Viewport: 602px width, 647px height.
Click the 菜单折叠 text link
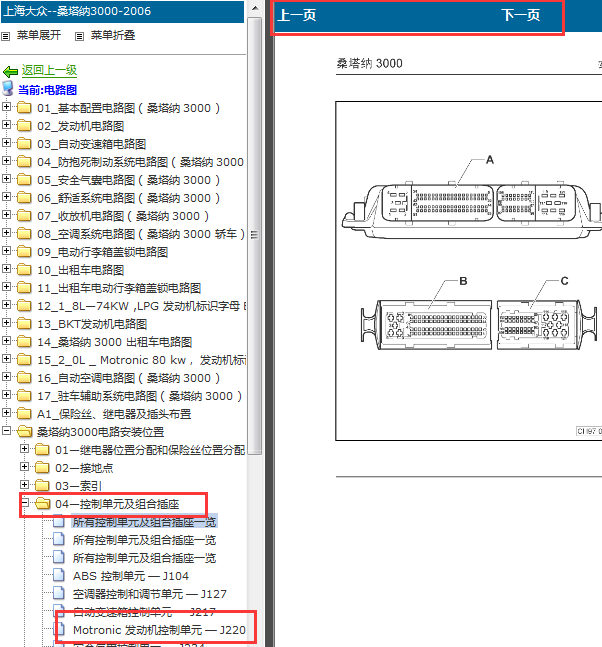[113, 35]
